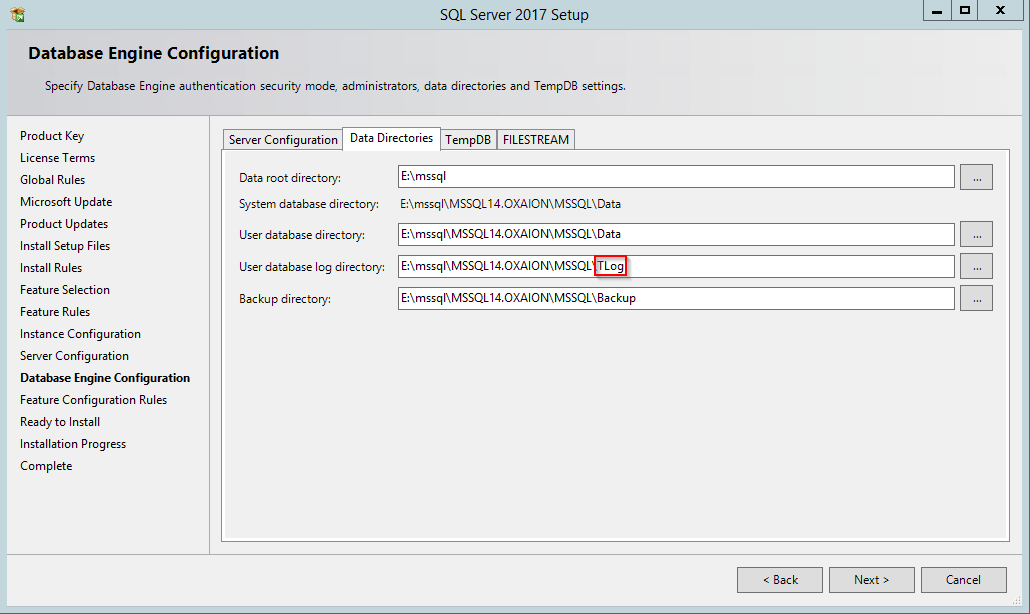Select Product Updates step in sidebar
The image size is (1030, 614).
pyautogui.click(x=64, y=224)
